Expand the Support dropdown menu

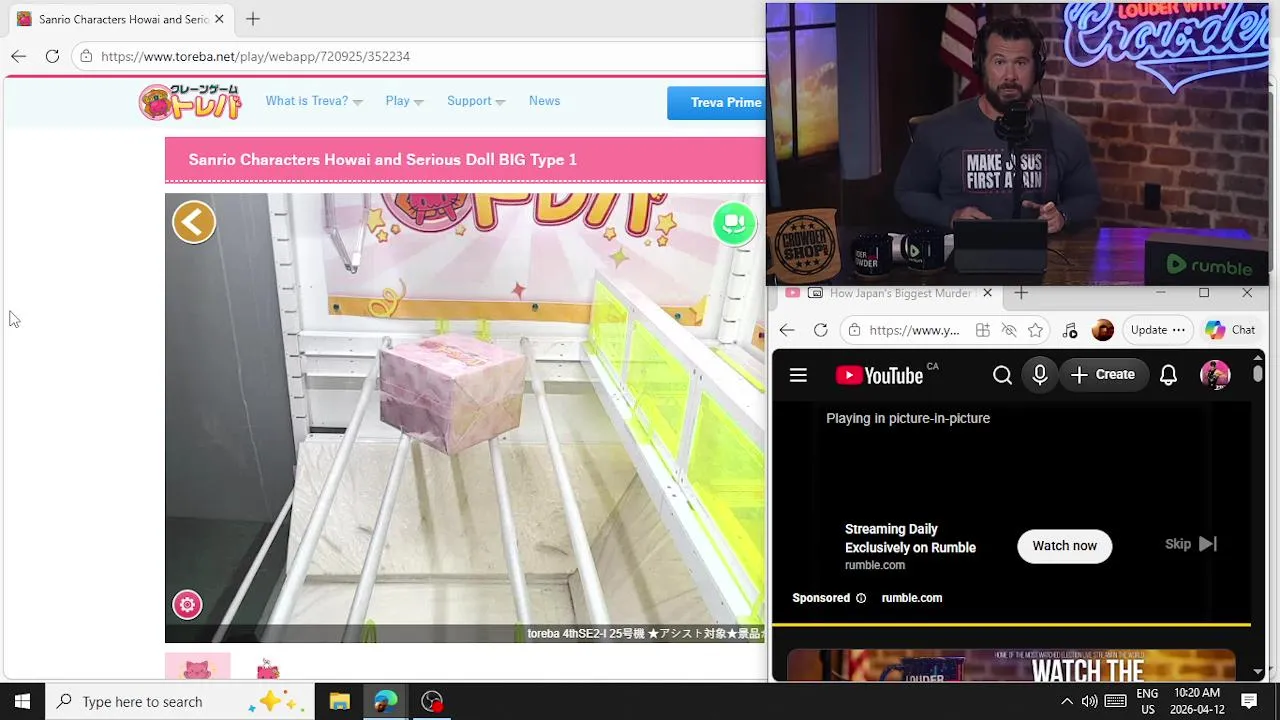click(476, 101)
